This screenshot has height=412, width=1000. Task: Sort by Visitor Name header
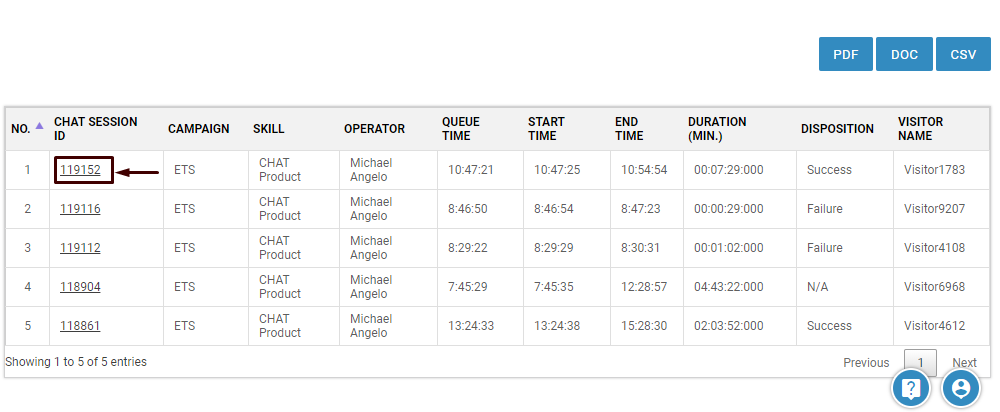(920, 128)
